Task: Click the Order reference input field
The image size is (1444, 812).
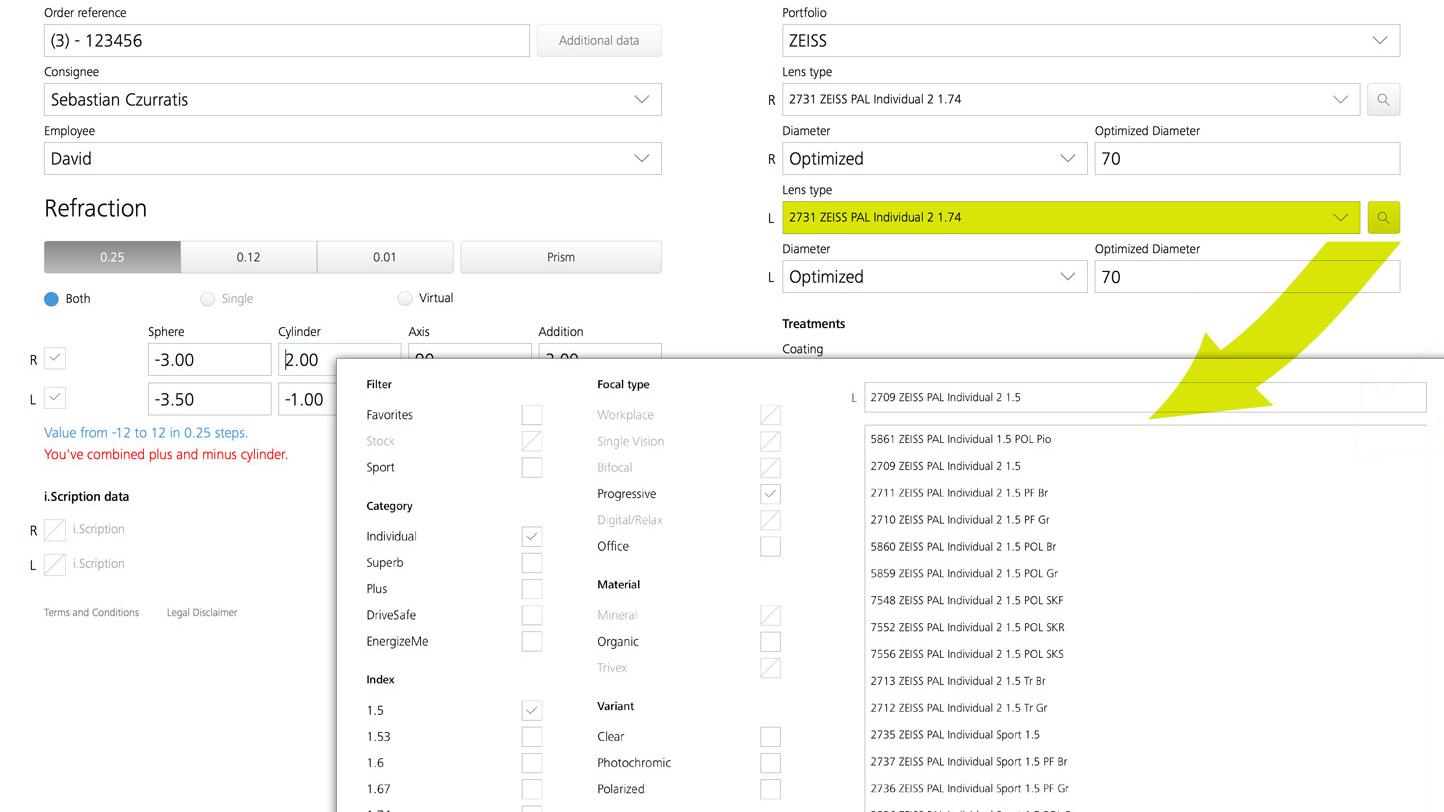Action: click(x=287, y=41)
